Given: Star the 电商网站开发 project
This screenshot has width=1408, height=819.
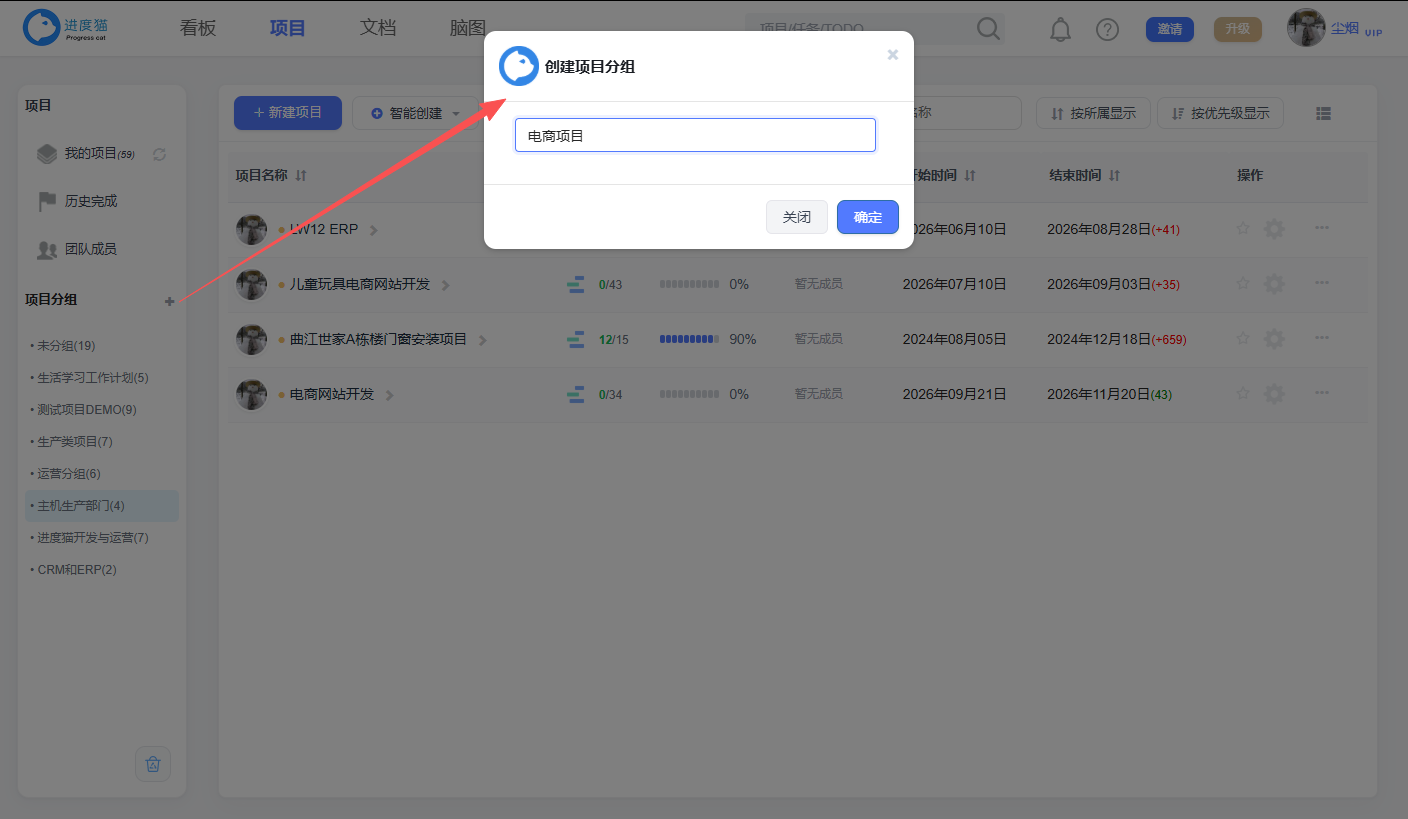Looking at the screenshot, I should click(x=1243, y=394).
